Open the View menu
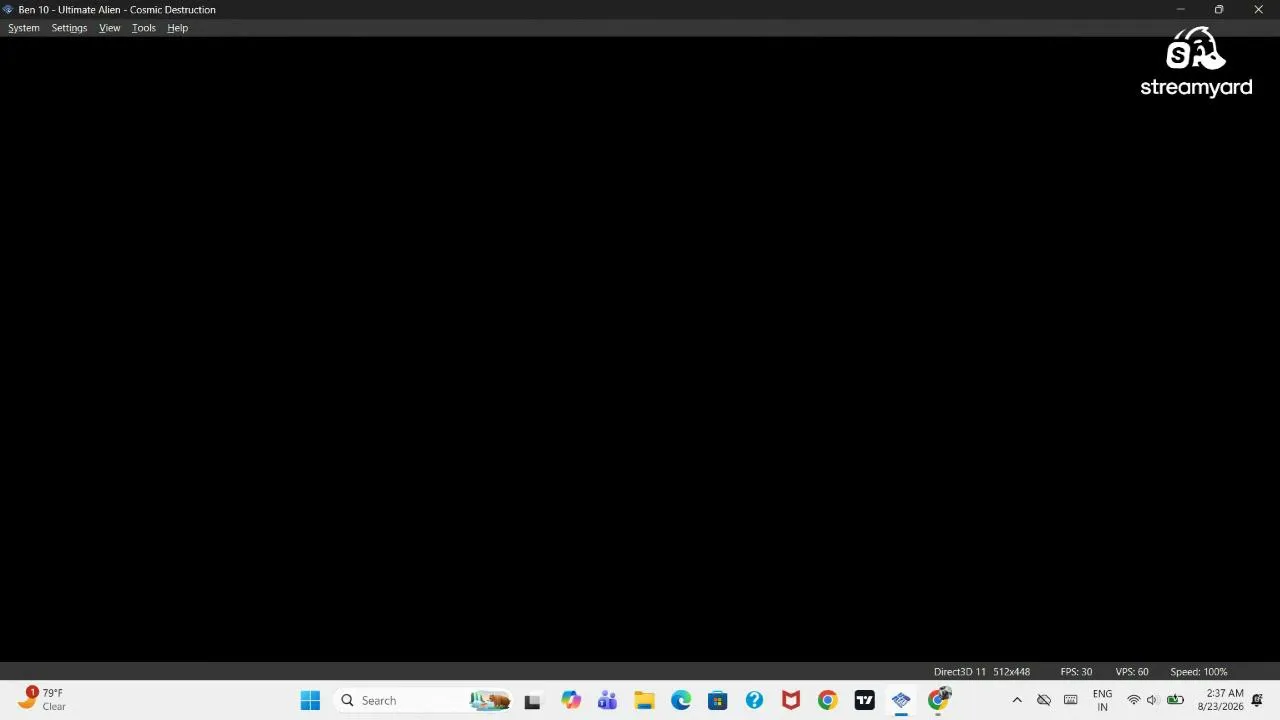This screenshot has height=720, width=1280. (x=109, y=28)
